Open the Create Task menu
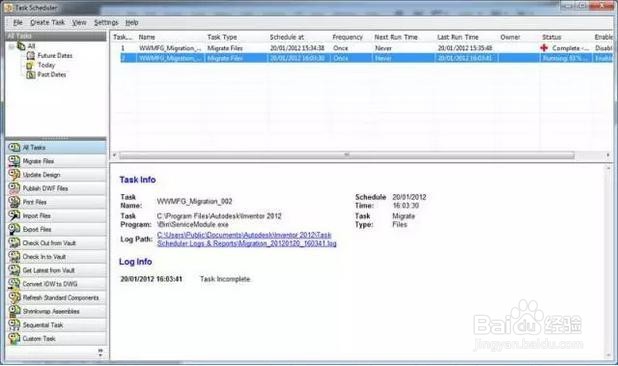618x366 pixels. pos(47,22)
